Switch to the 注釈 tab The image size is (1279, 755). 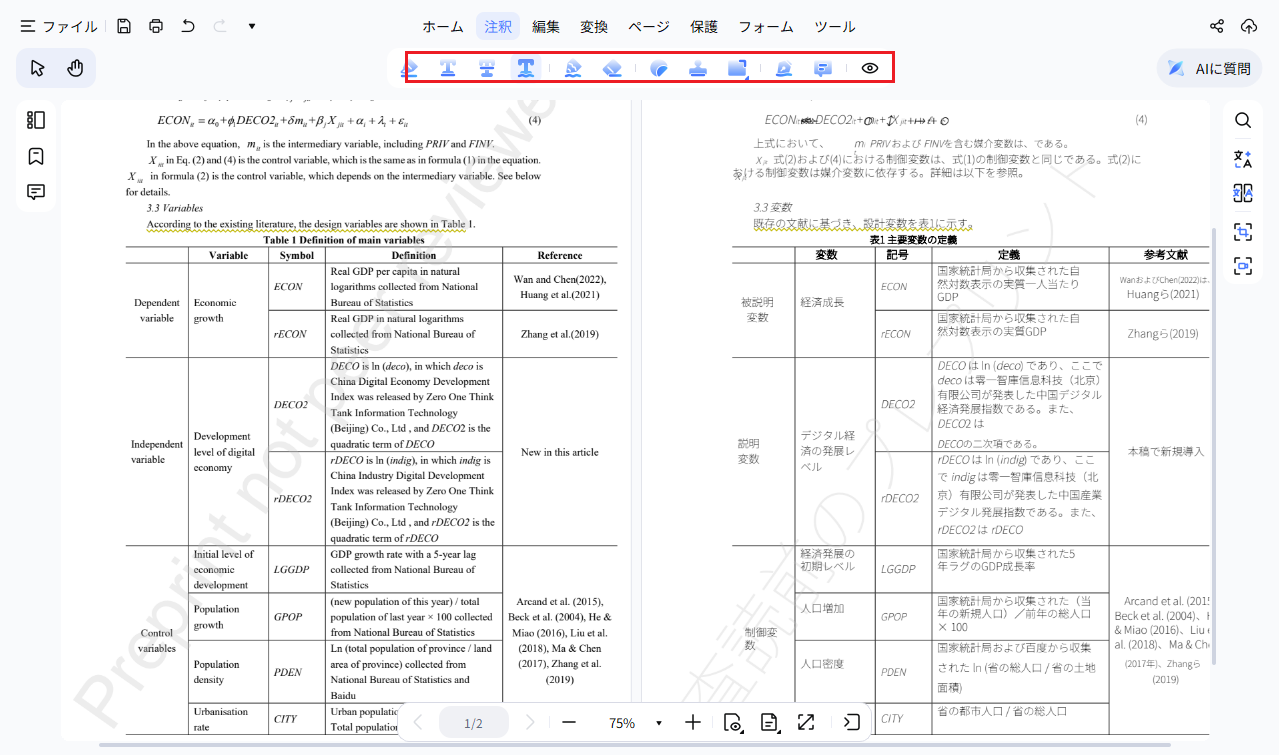(x=498, y=27)
